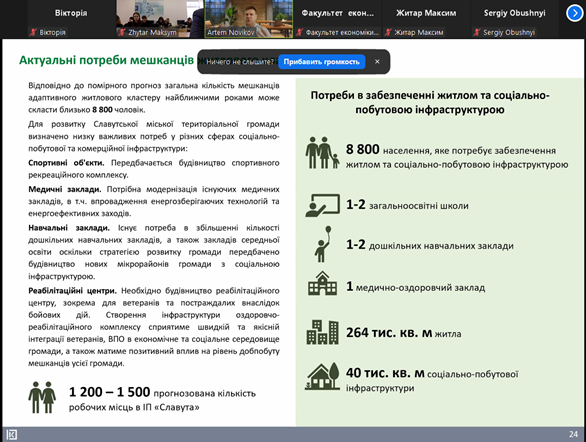The height and width of the screenshot is (442, 586).
Task: Click two-people icon near 1 200 – 1 500
Action: click(42, 397)
